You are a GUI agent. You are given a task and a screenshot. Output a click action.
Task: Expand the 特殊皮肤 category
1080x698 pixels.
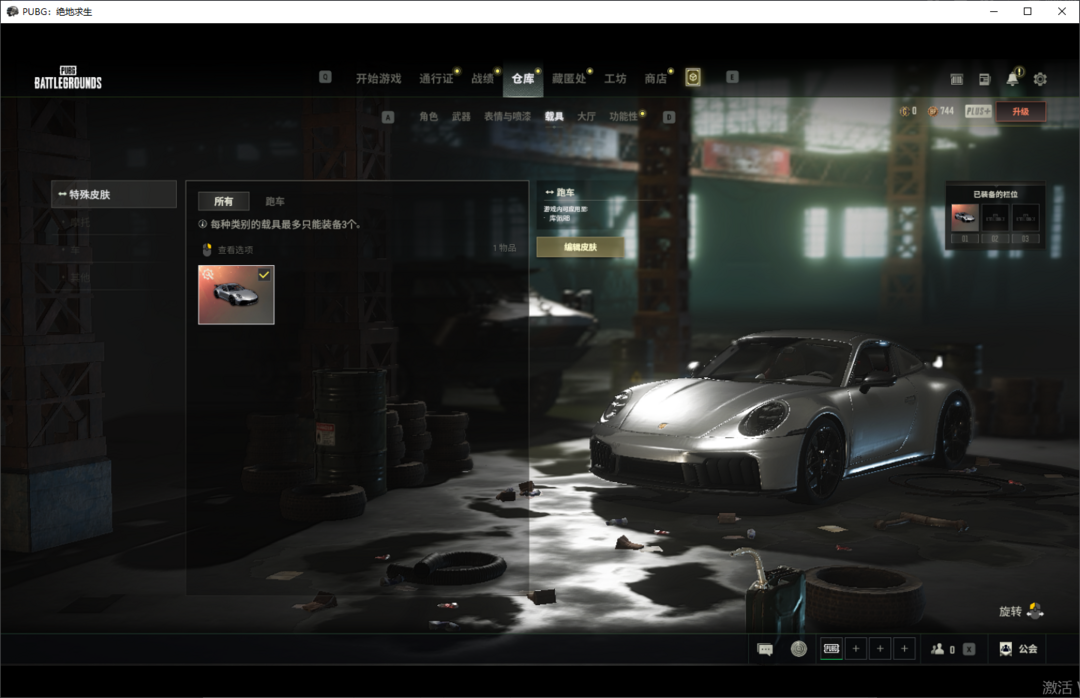(x=114, y=194)
